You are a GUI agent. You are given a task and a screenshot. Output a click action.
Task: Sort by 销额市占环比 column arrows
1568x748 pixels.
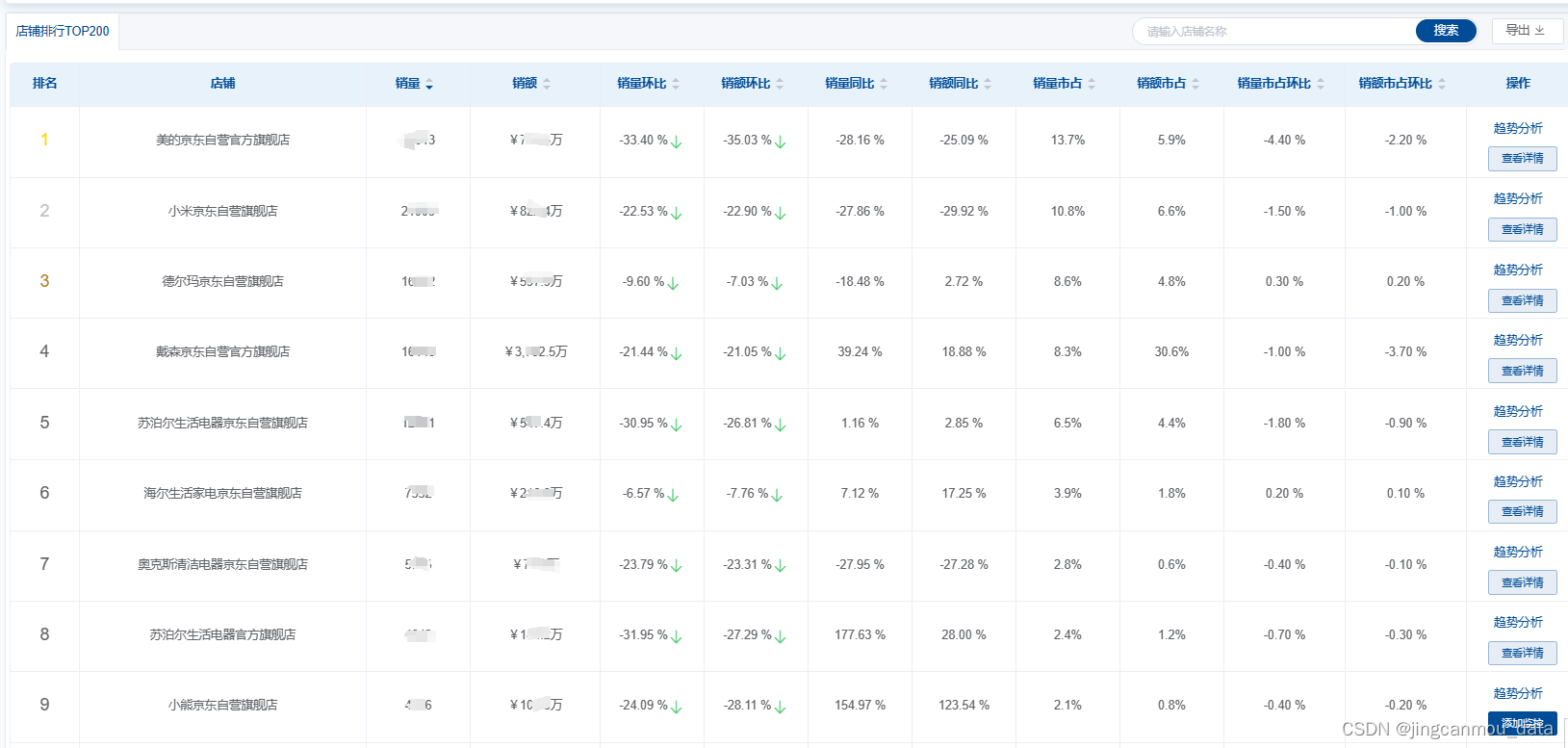(x=1442, y=84)
